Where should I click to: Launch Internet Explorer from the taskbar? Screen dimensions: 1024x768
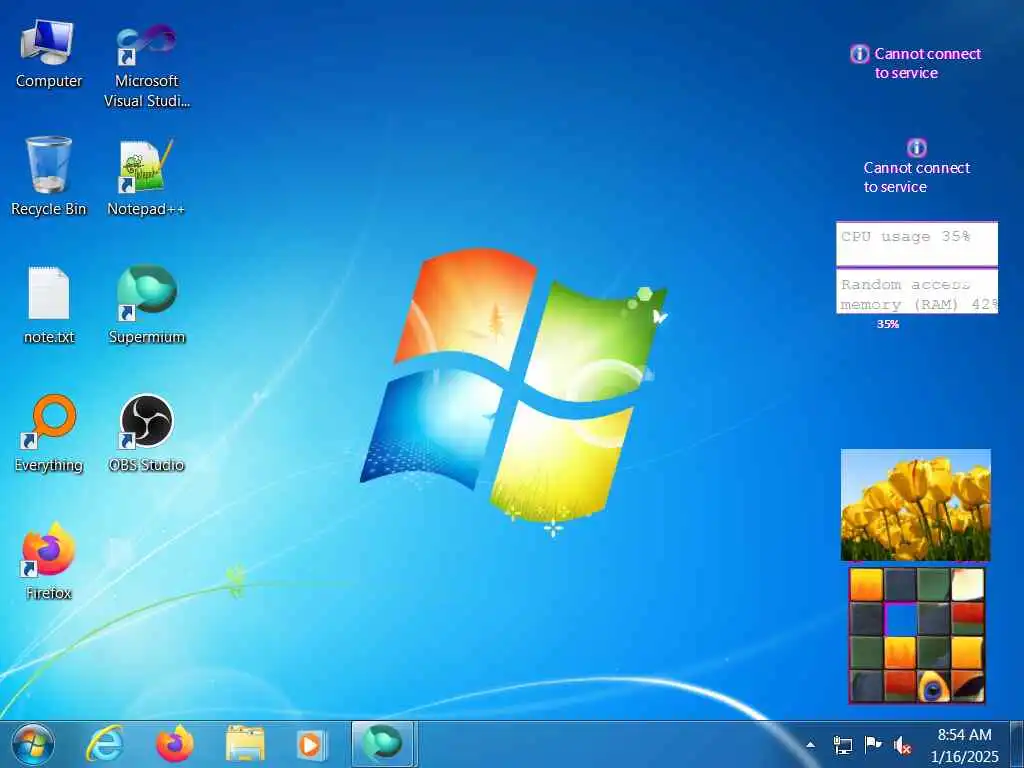pos(105,744)
